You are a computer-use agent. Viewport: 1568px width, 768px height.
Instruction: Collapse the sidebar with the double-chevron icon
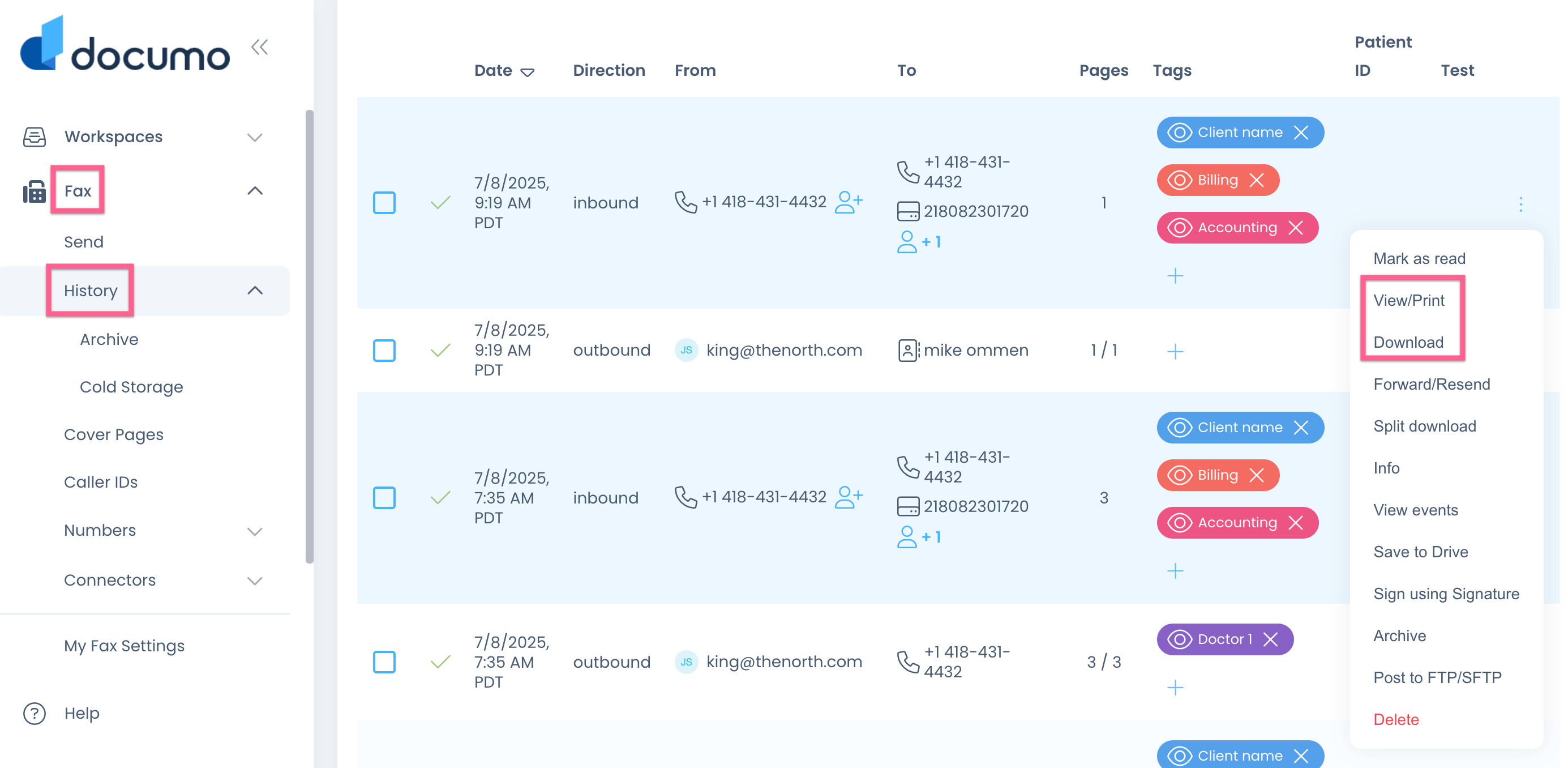pos(260,47)
